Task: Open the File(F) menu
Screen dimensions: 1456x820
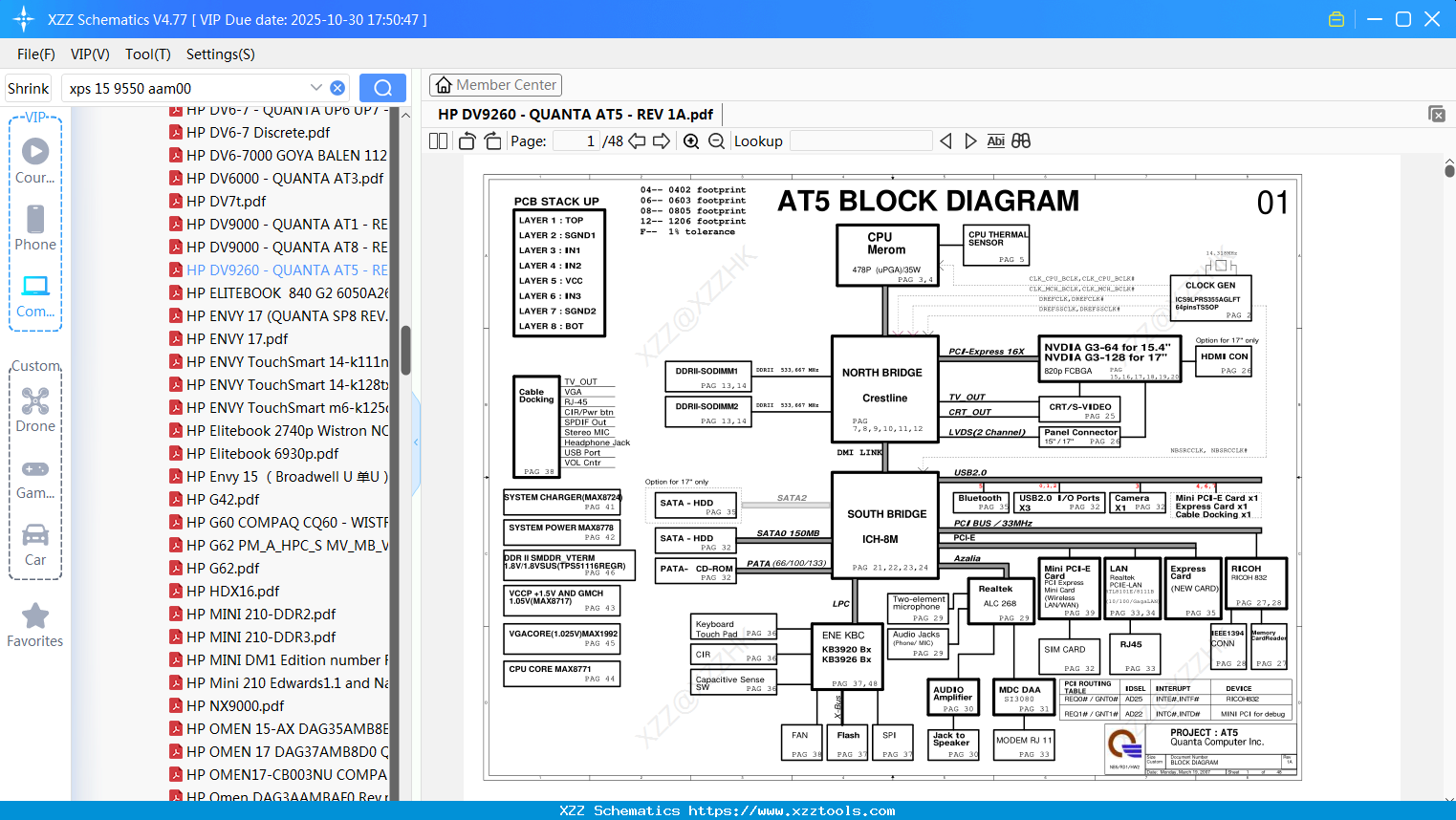Action: pos(36,54)
